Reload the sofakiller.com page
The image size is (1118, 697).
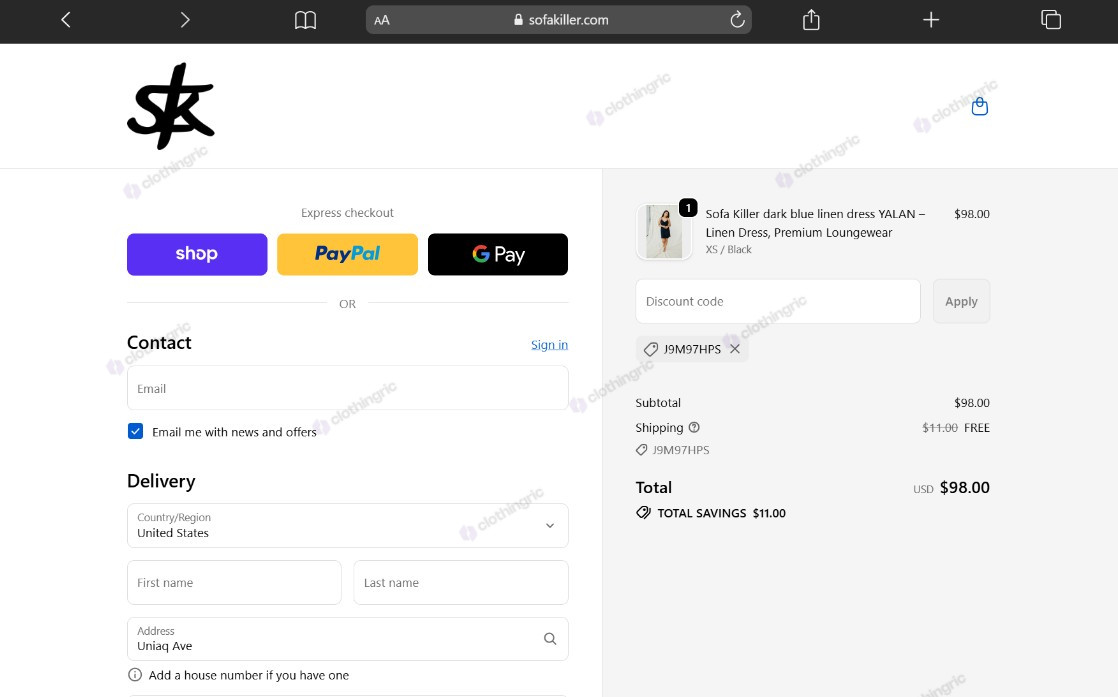coord(737,20)
